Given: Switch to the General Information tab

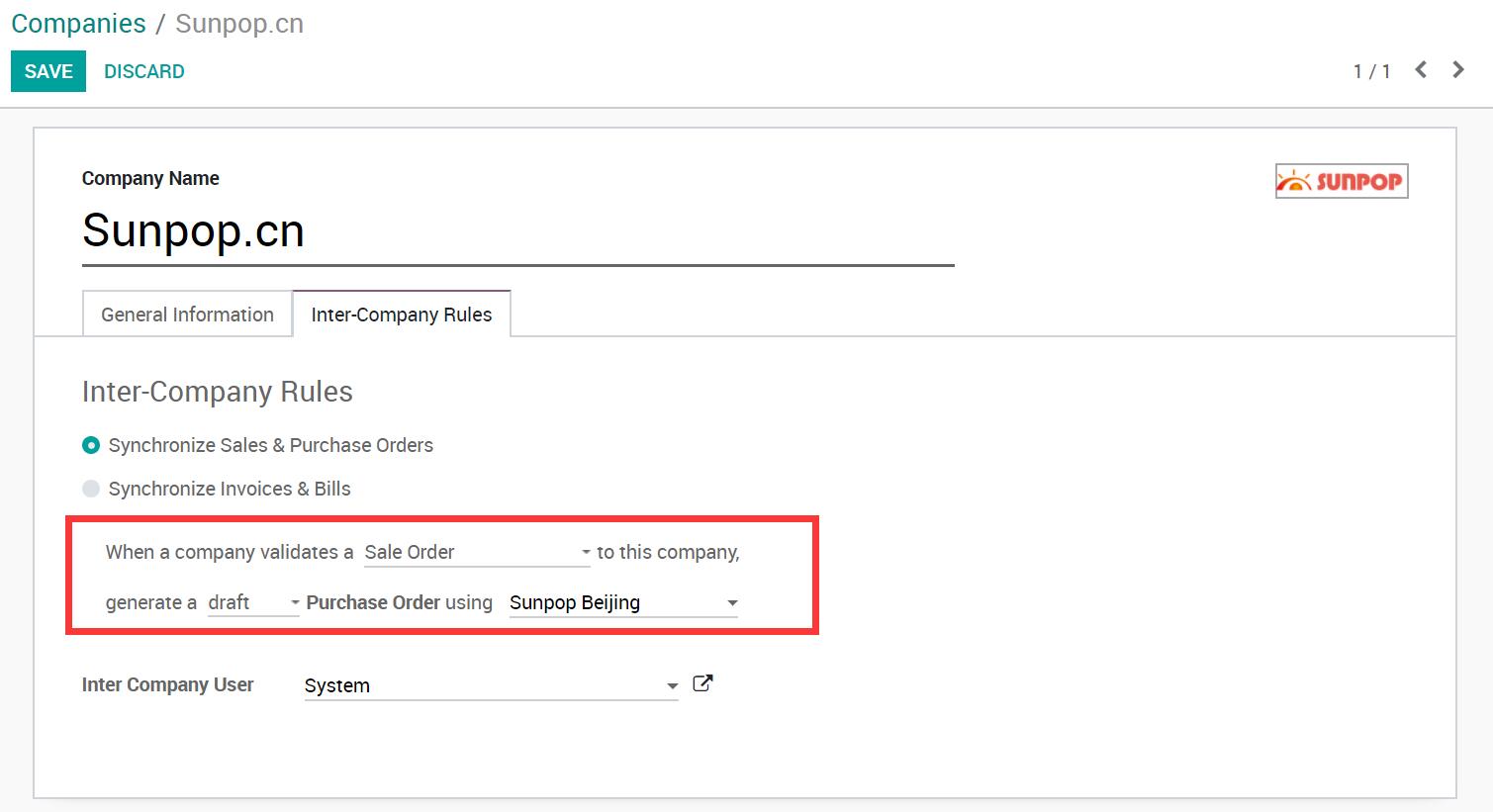Looking at the screenshot, I should (187, 315).
